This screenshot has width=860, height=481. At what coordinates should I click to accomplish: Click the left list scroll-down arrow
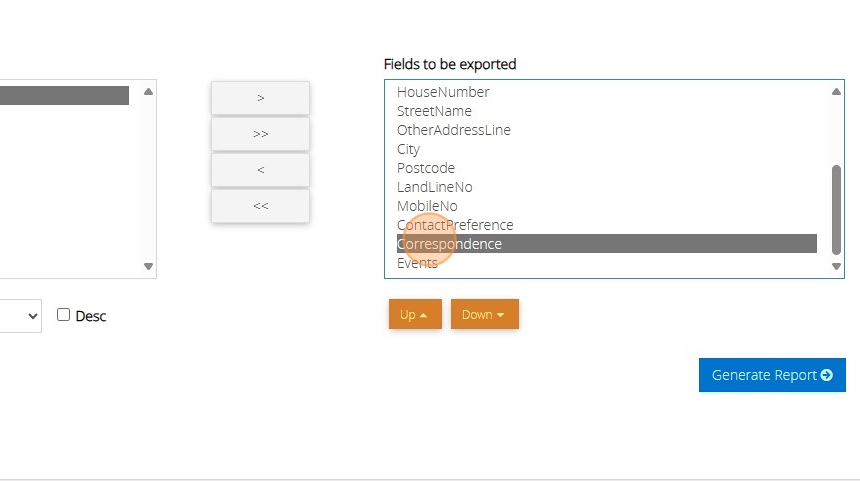(148, 266)
